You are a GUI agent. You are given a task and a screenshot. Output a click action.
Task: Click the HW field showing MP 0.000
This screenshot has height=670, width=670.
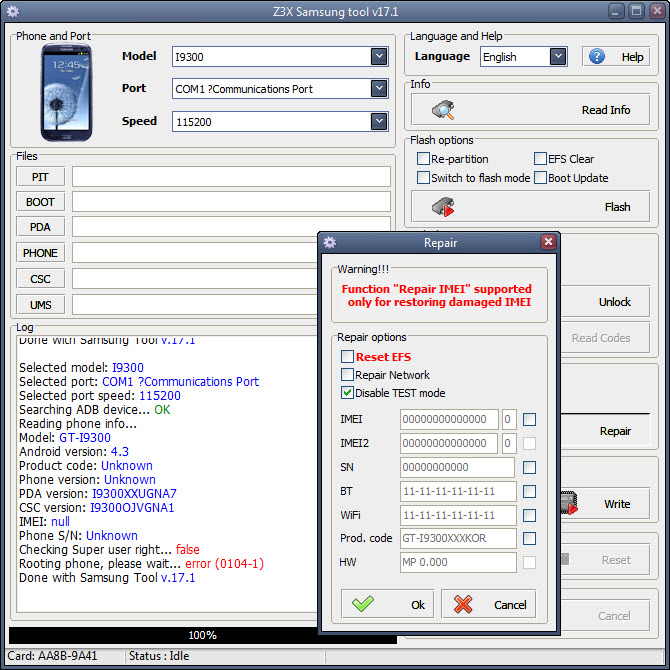point(458,562)
